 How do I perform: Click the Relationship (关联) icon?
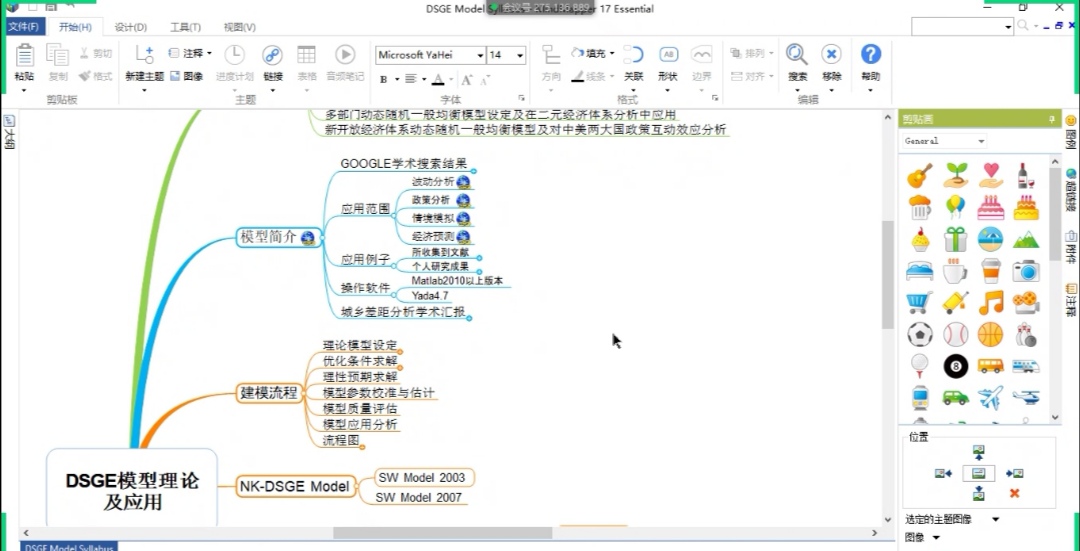633,56
